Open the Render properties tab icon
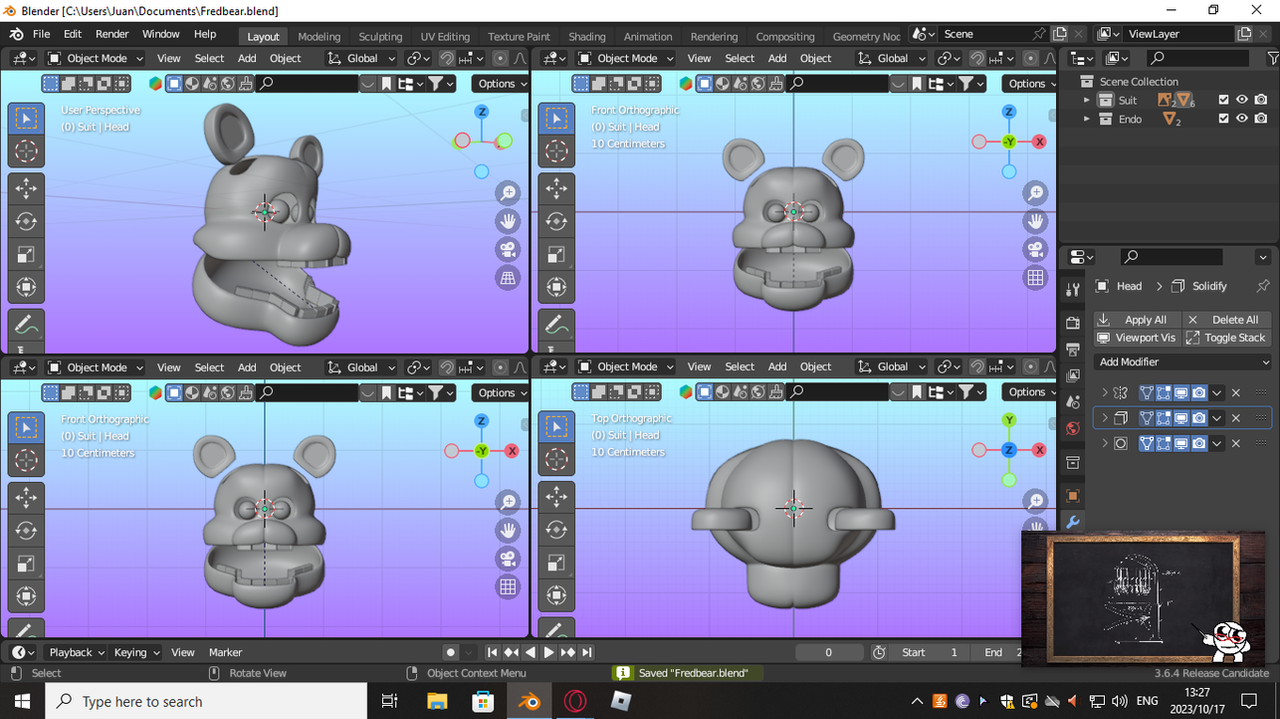The width and height of the screenshot is (1280, 719). (x=1073, y=323)
